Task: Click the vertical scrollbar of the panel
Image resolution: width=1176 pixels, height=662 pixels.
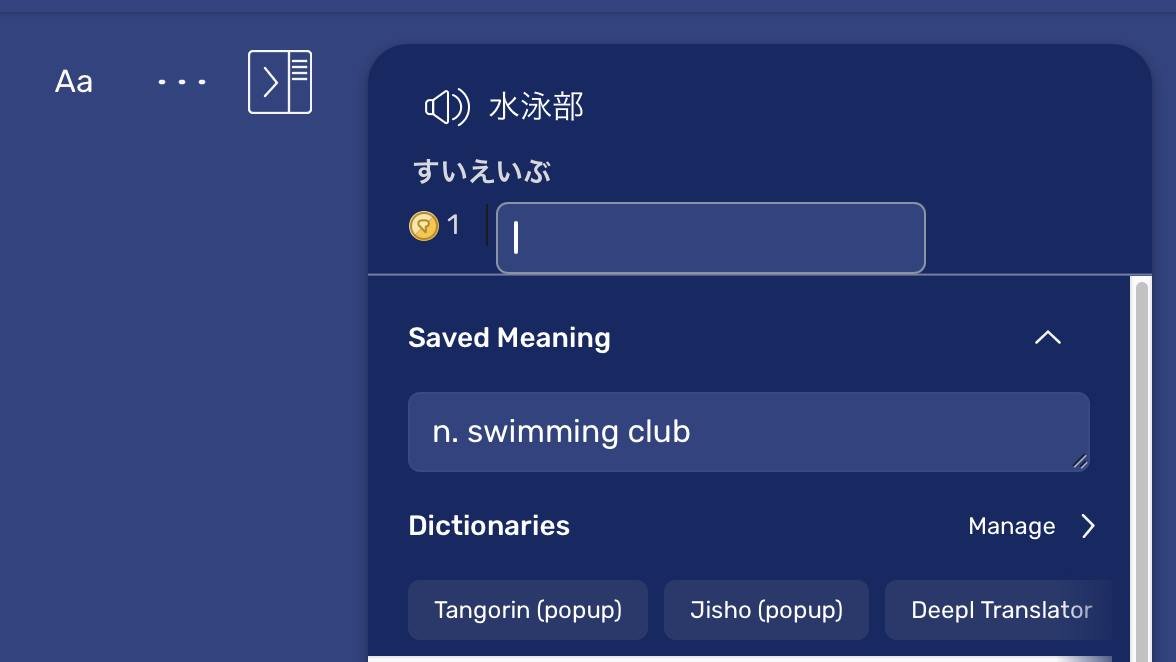Action: [x=1142, y=471]
